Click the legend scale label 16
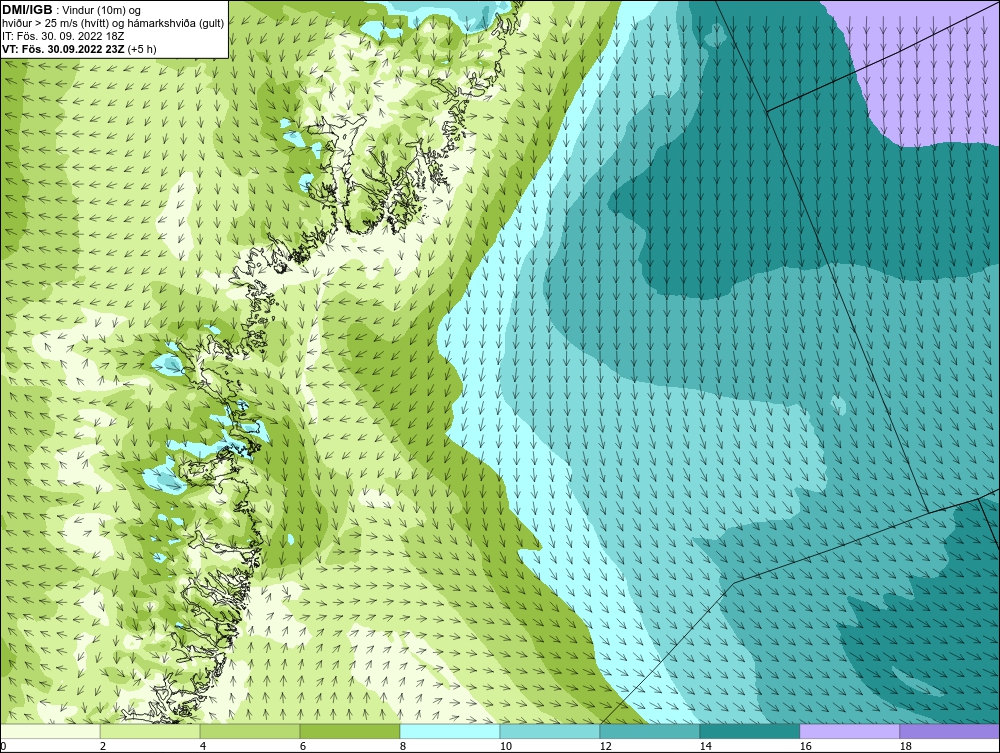 point(805,746)
